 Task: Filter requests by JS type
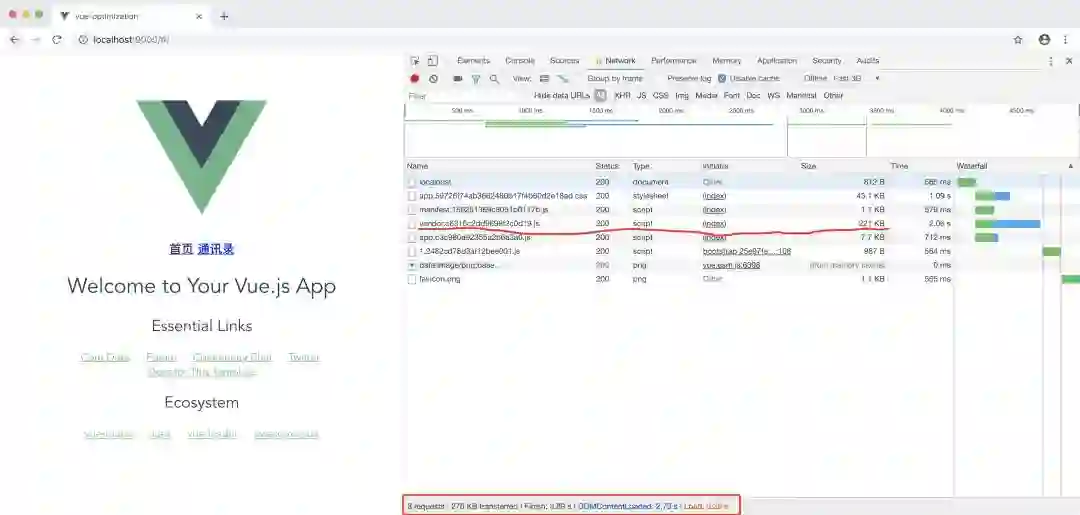641,96
